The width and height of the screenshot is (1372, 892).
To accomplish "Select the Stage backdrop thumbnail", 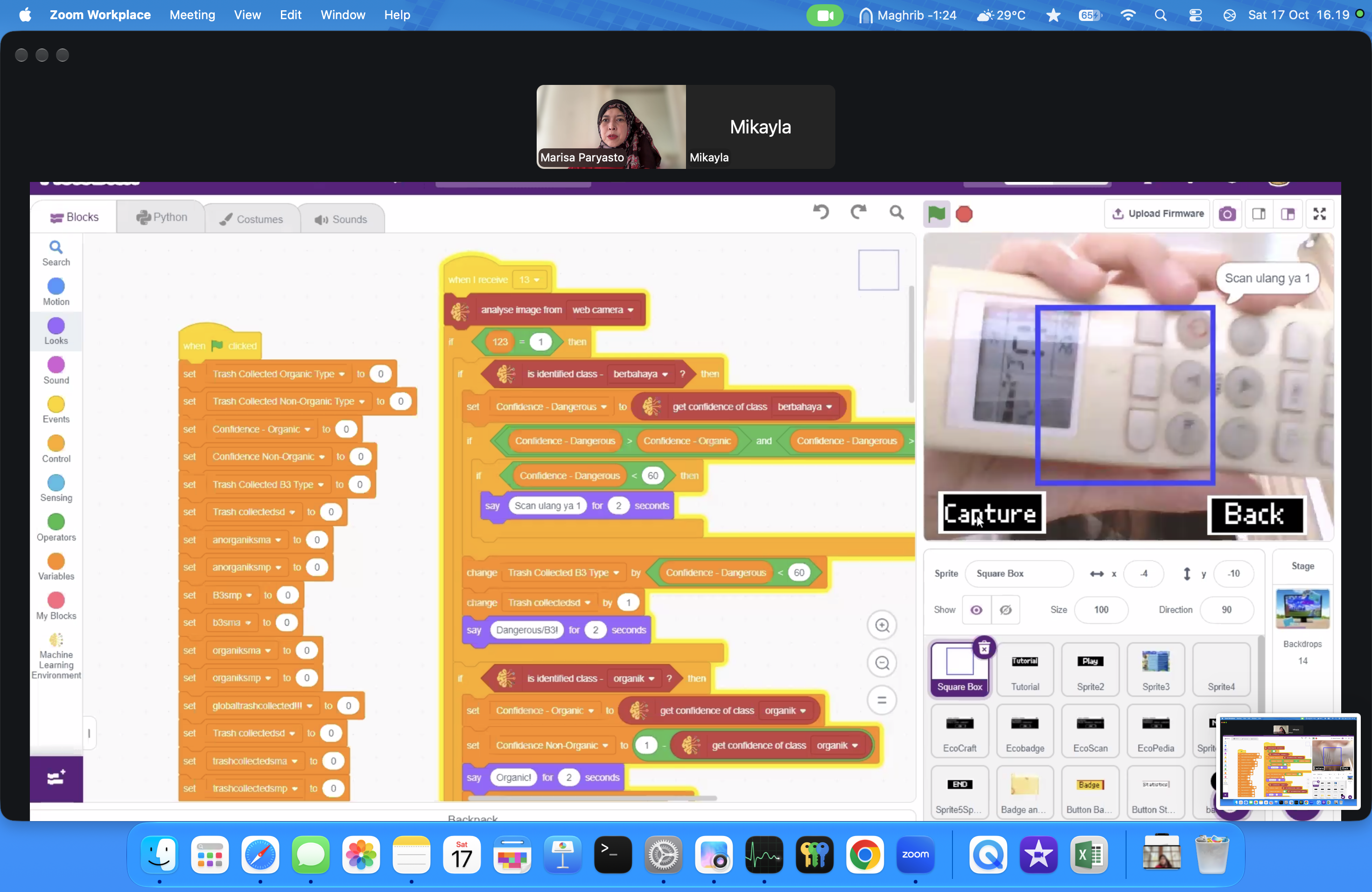I will (x=1302, y=608).
